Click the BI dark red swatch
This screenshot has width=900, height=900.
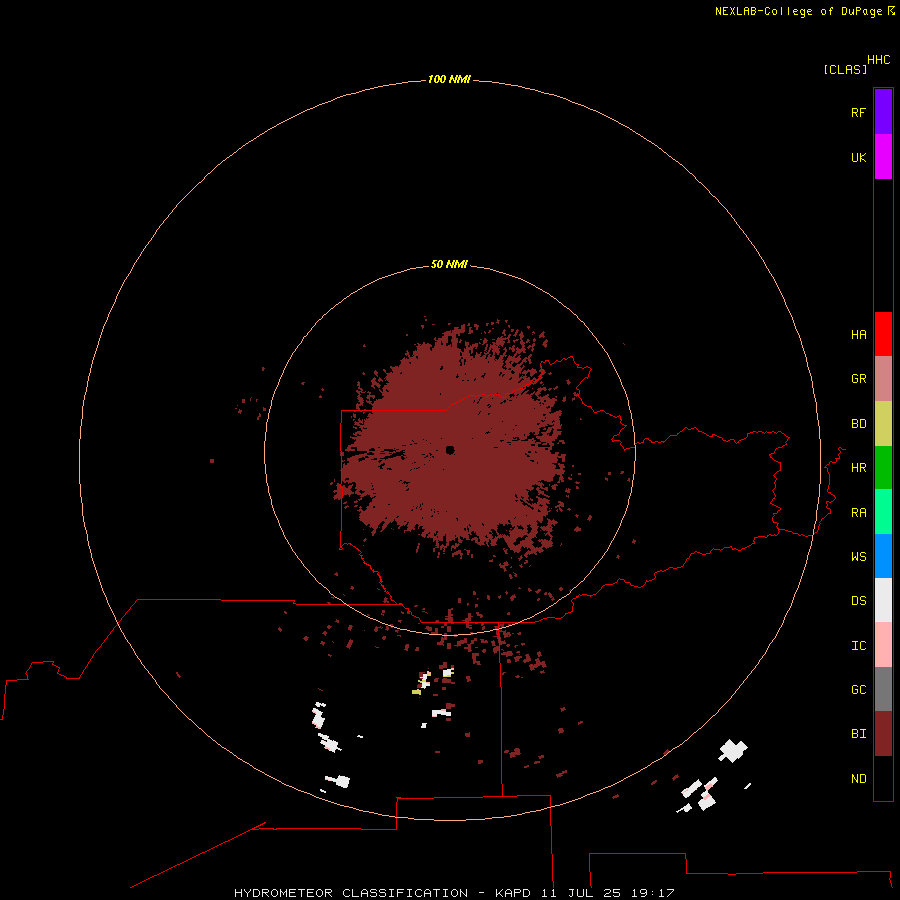(x=883, y=734)
